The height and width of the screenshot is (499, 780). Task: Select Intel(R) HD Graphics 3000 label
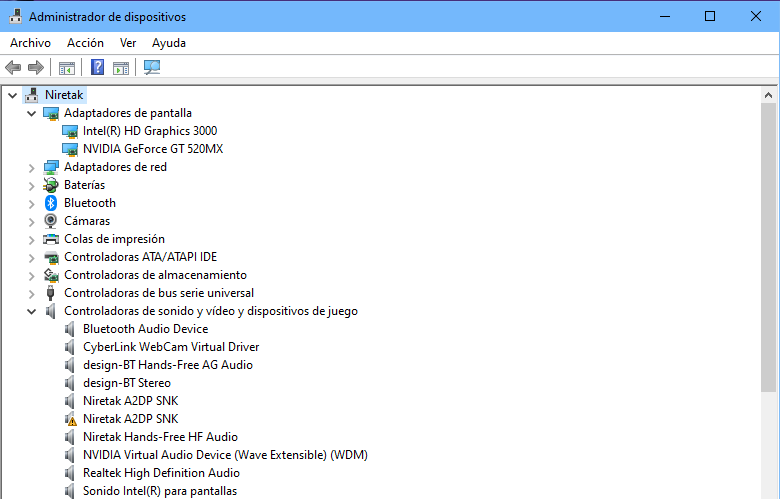[x=150, y=131]
